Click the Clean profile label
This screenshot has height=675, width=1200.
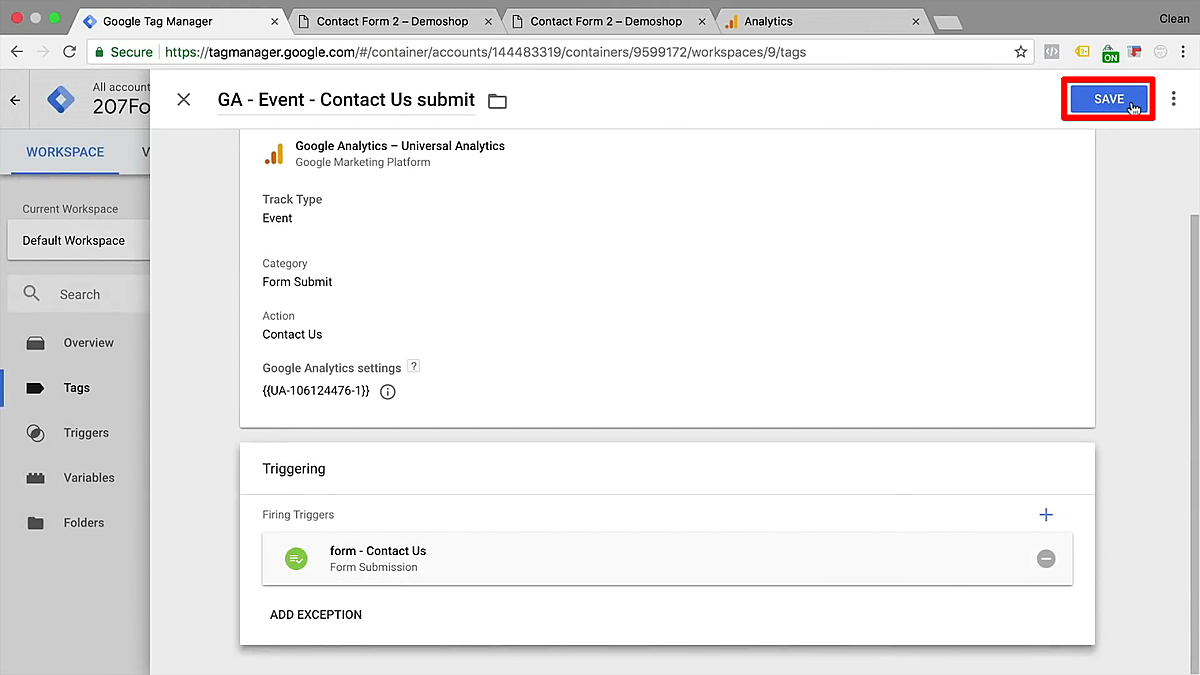coord(1174,19)
